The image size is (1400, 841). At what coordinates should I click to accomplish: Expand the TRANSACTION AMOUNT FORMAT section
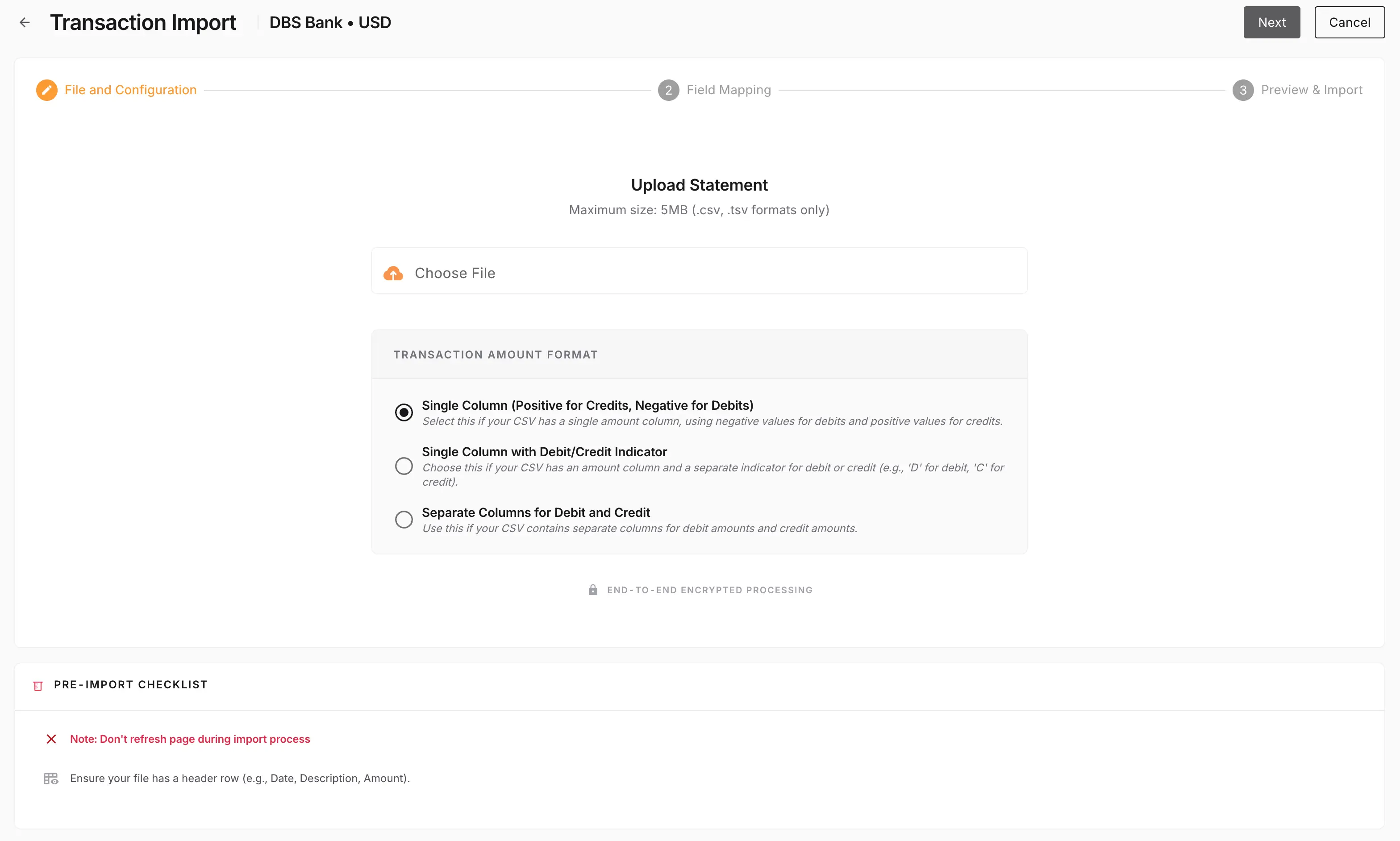tap(495, 354)
